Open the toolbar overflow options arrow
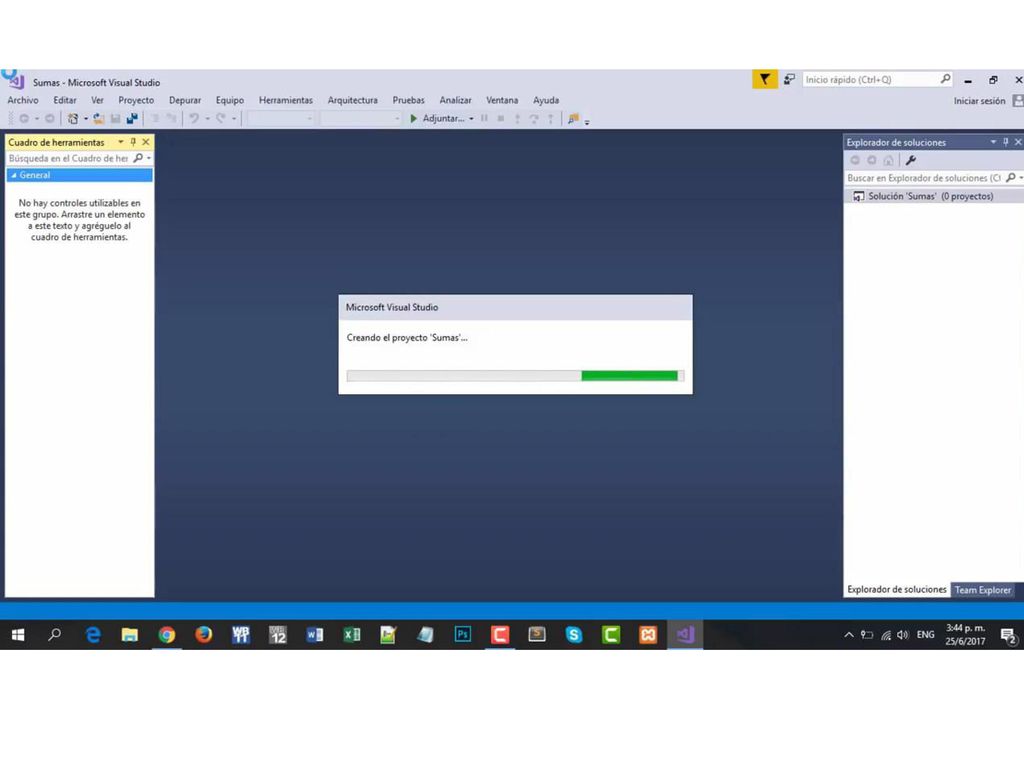The width and height of the screenshot is (1024, 768). point(586,121)
